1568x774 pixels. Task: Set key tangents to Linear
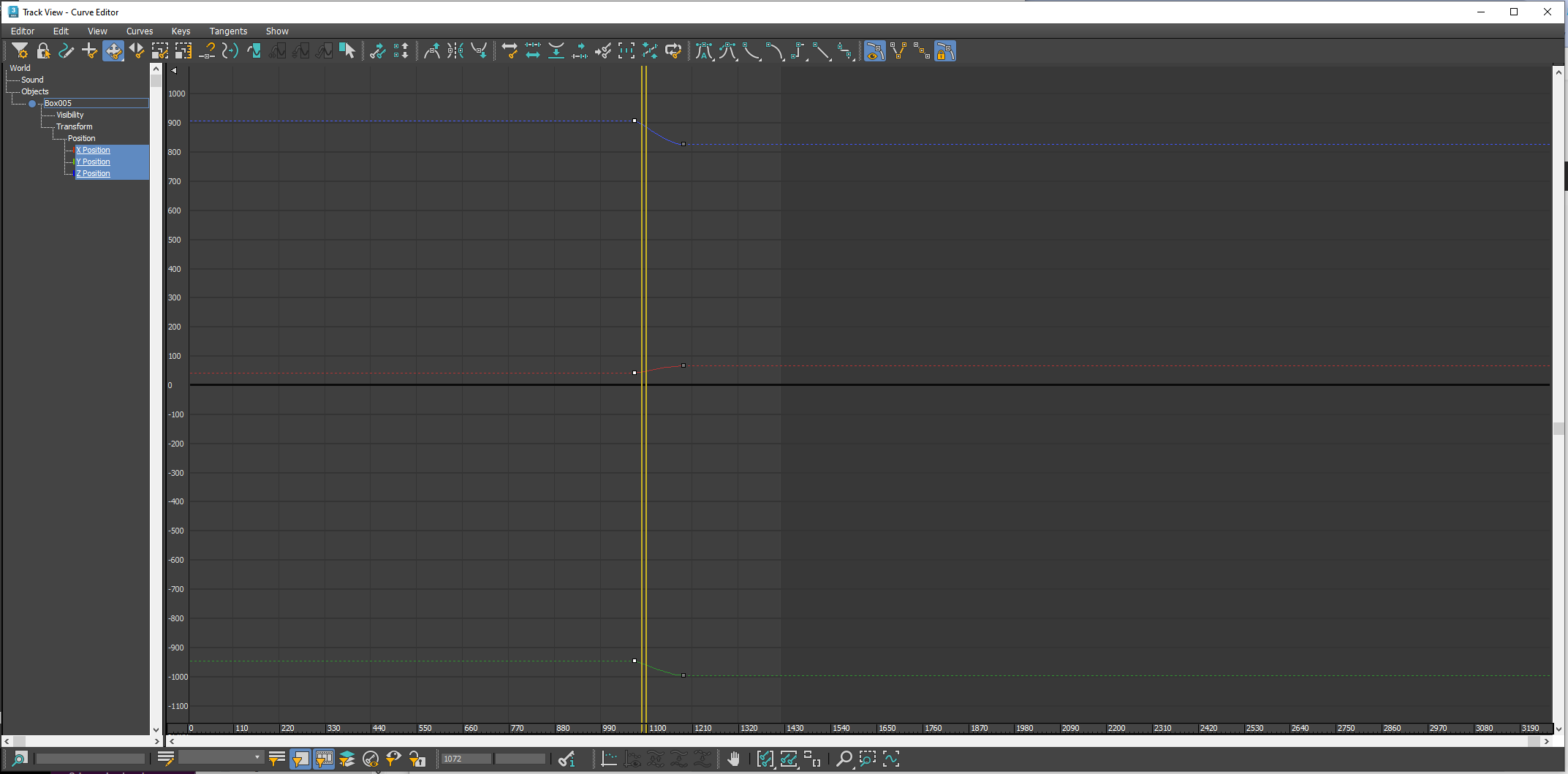click(x=822, y=50)
